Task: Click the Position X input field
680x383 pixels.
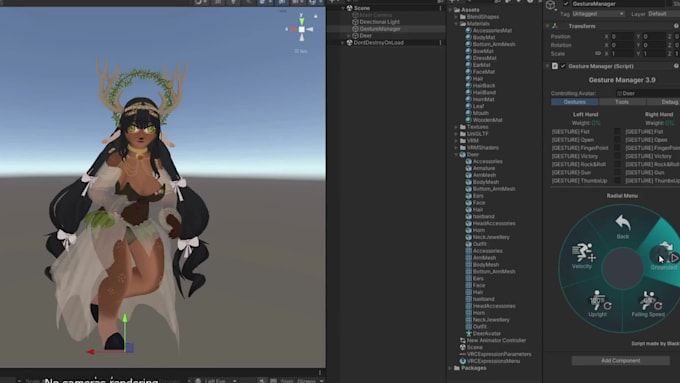Action: (622, 36)
